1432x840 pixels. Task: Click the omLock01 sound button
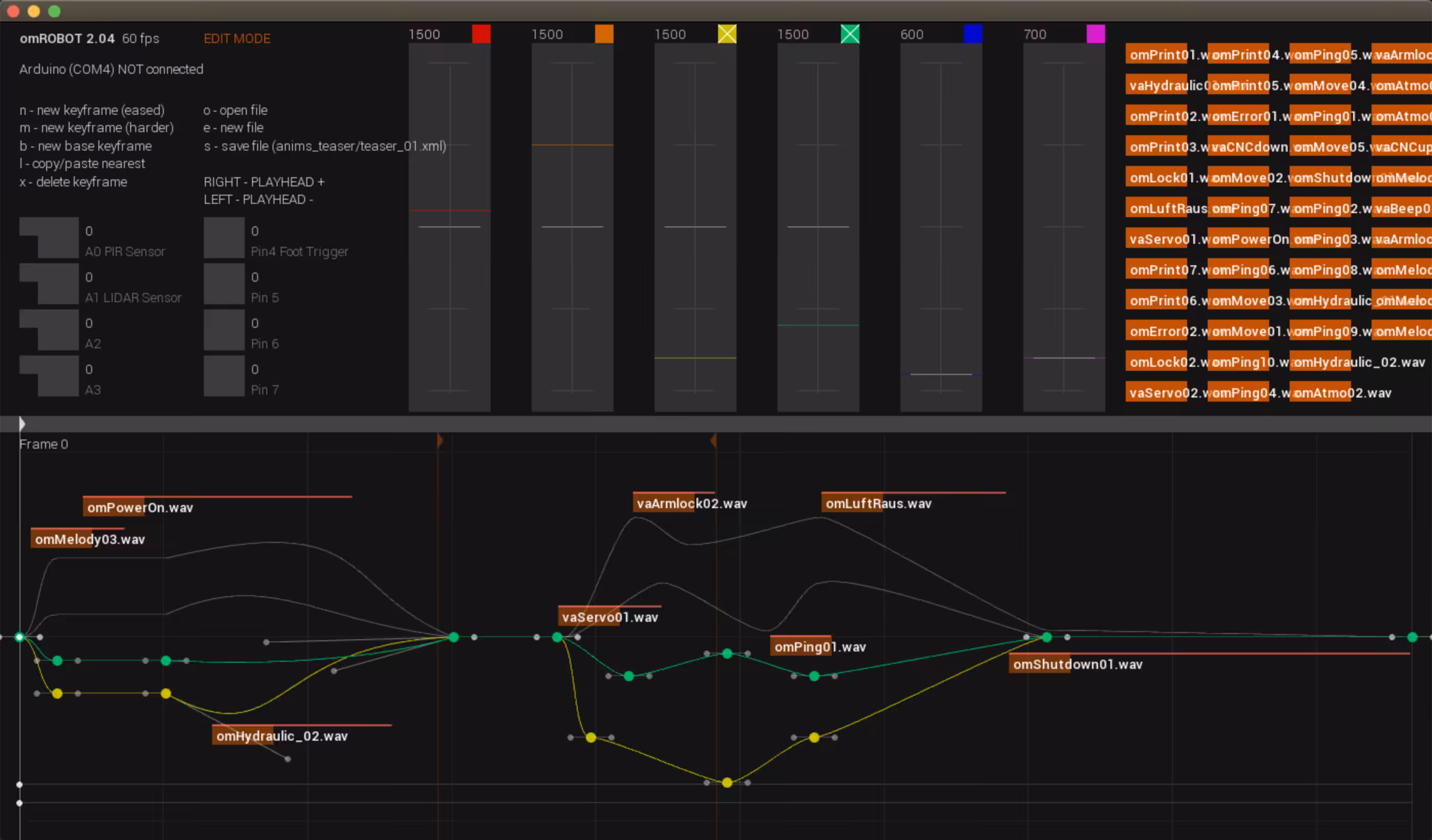click(1156, 177)
